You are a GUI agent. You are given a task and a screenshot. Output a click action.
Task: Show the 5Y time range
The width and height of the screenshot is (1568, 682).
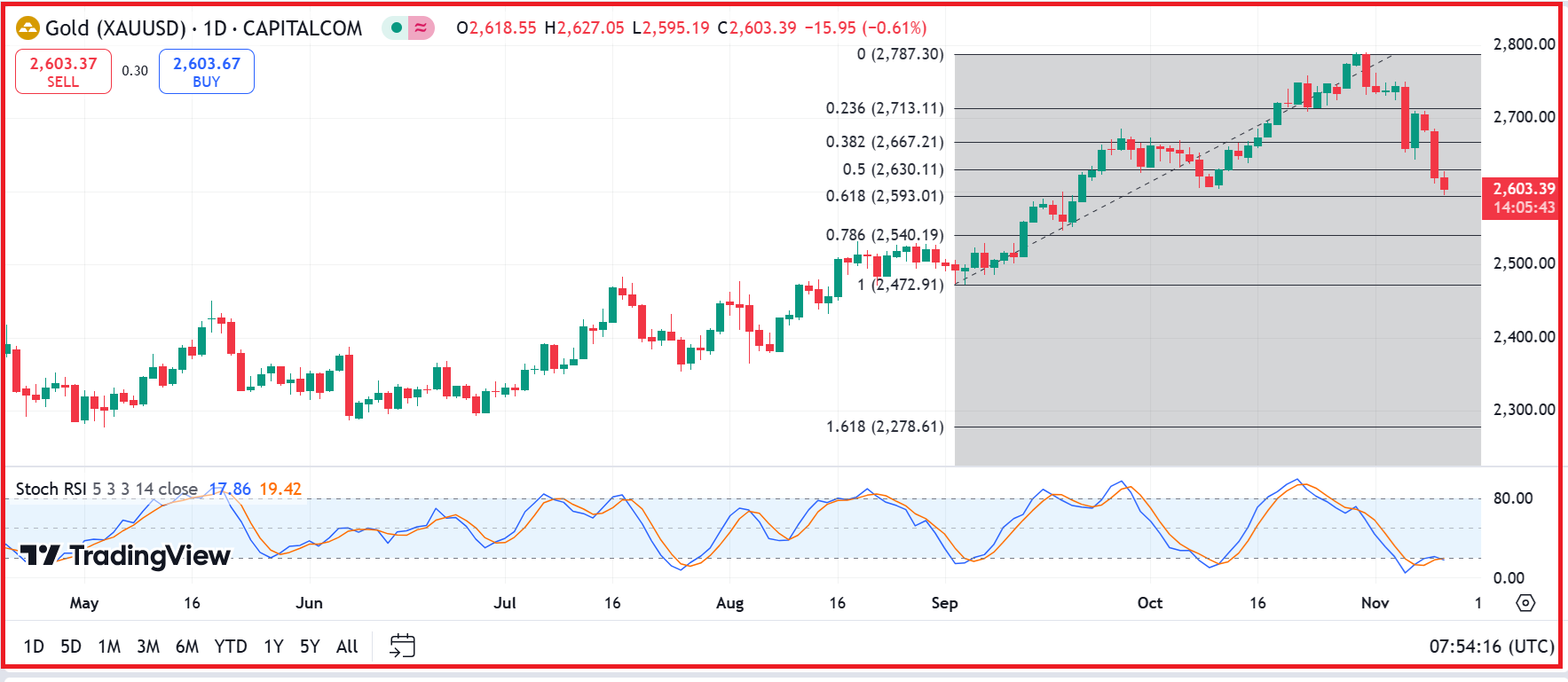coord(310,647)
